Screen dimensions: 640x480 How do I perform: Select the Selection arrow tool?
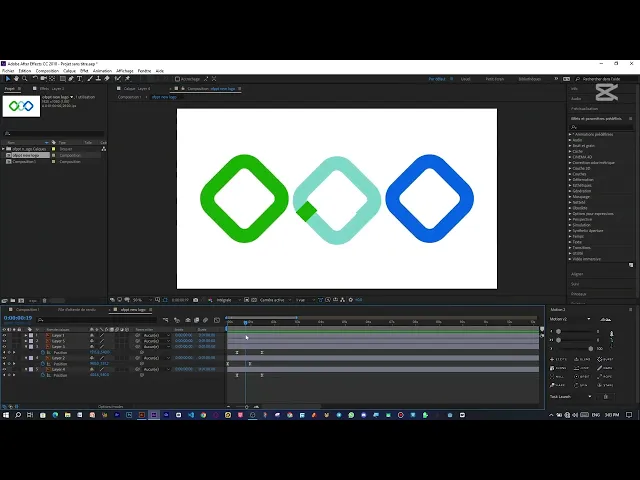[x=7, y=79]
